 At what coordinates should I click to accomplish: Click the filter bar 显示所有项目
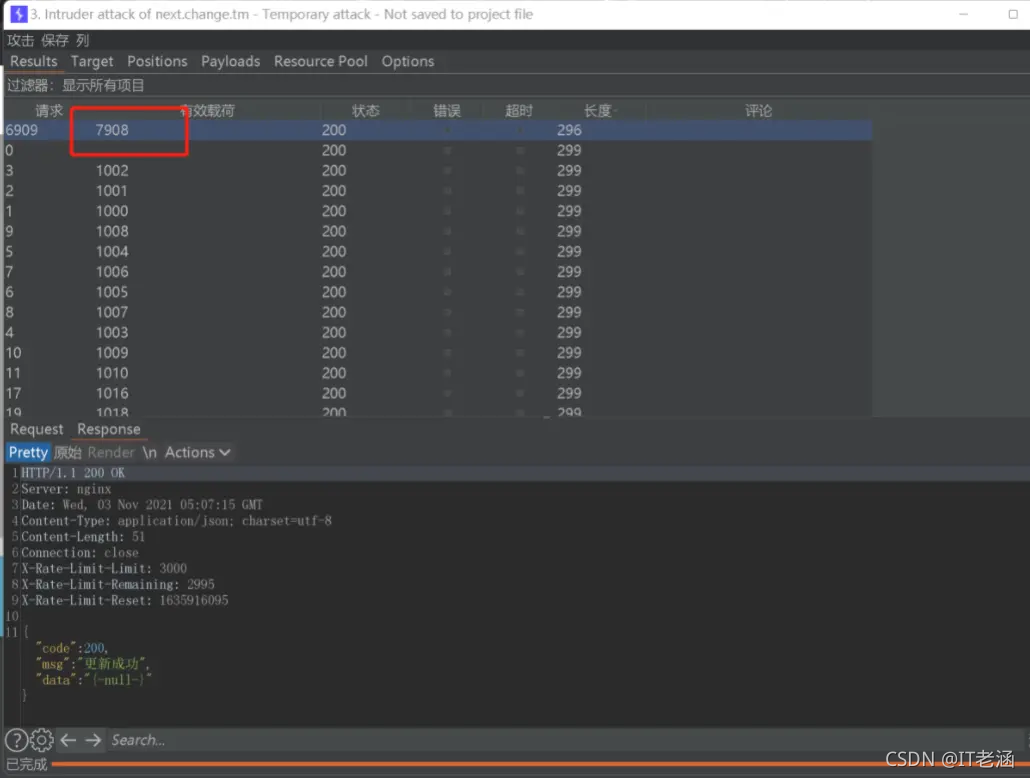pyautogui.click(x=103, y=85)
